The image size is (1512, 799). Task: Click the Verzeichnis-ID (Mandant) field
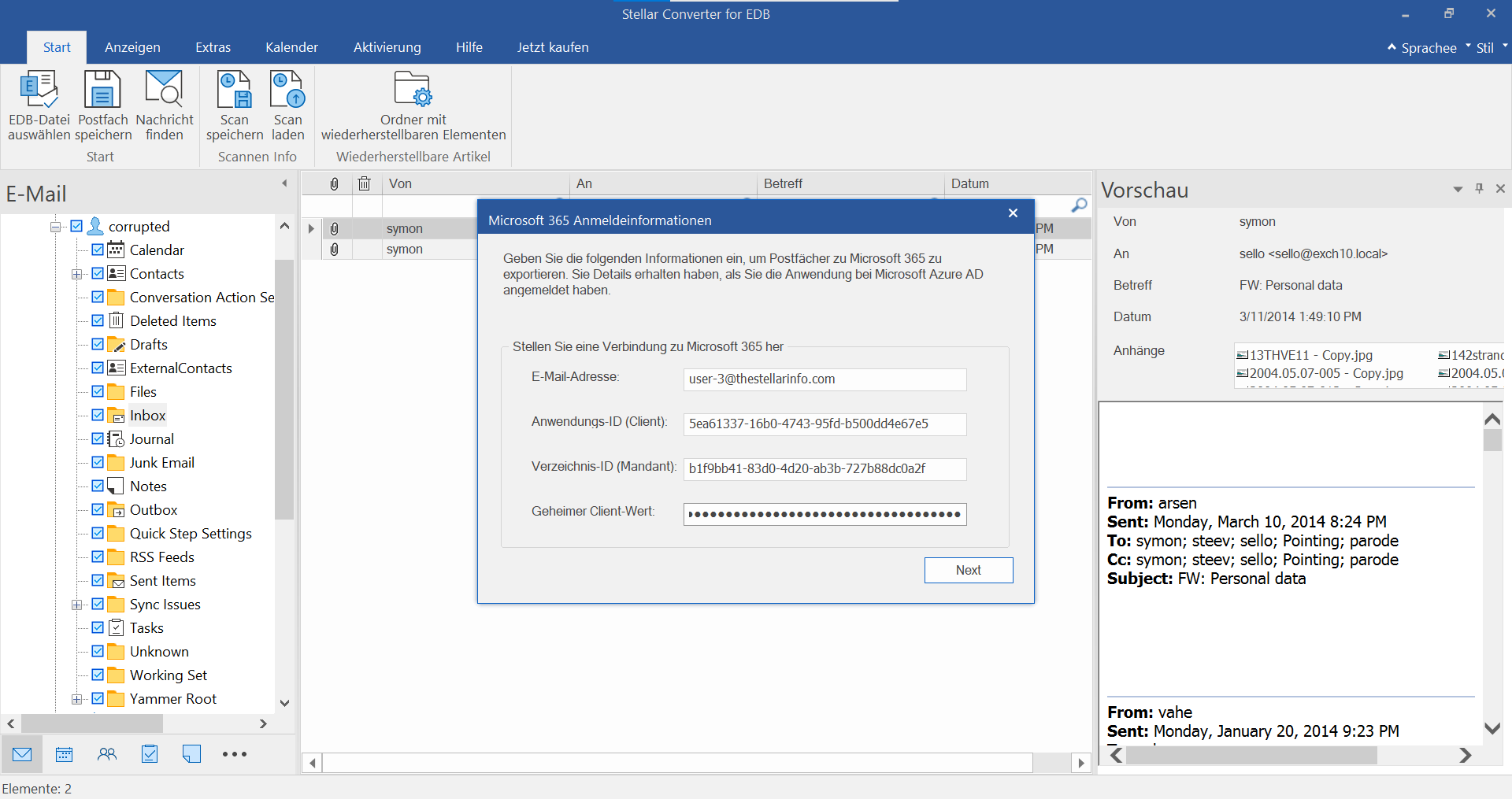(x=825, y=469)
